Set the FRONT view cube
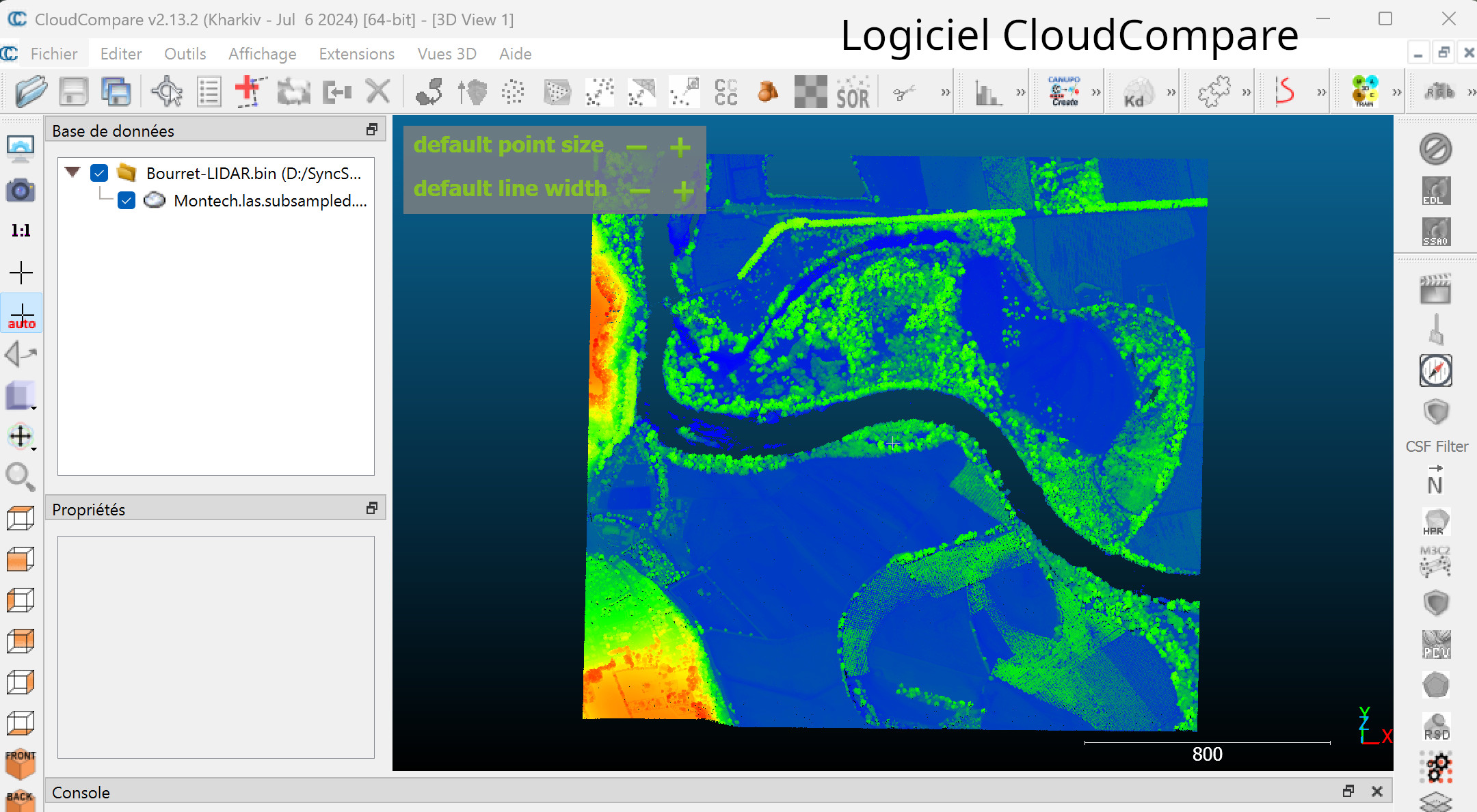Viewport: 1477px width, 812px height. [x=20, y=763]
